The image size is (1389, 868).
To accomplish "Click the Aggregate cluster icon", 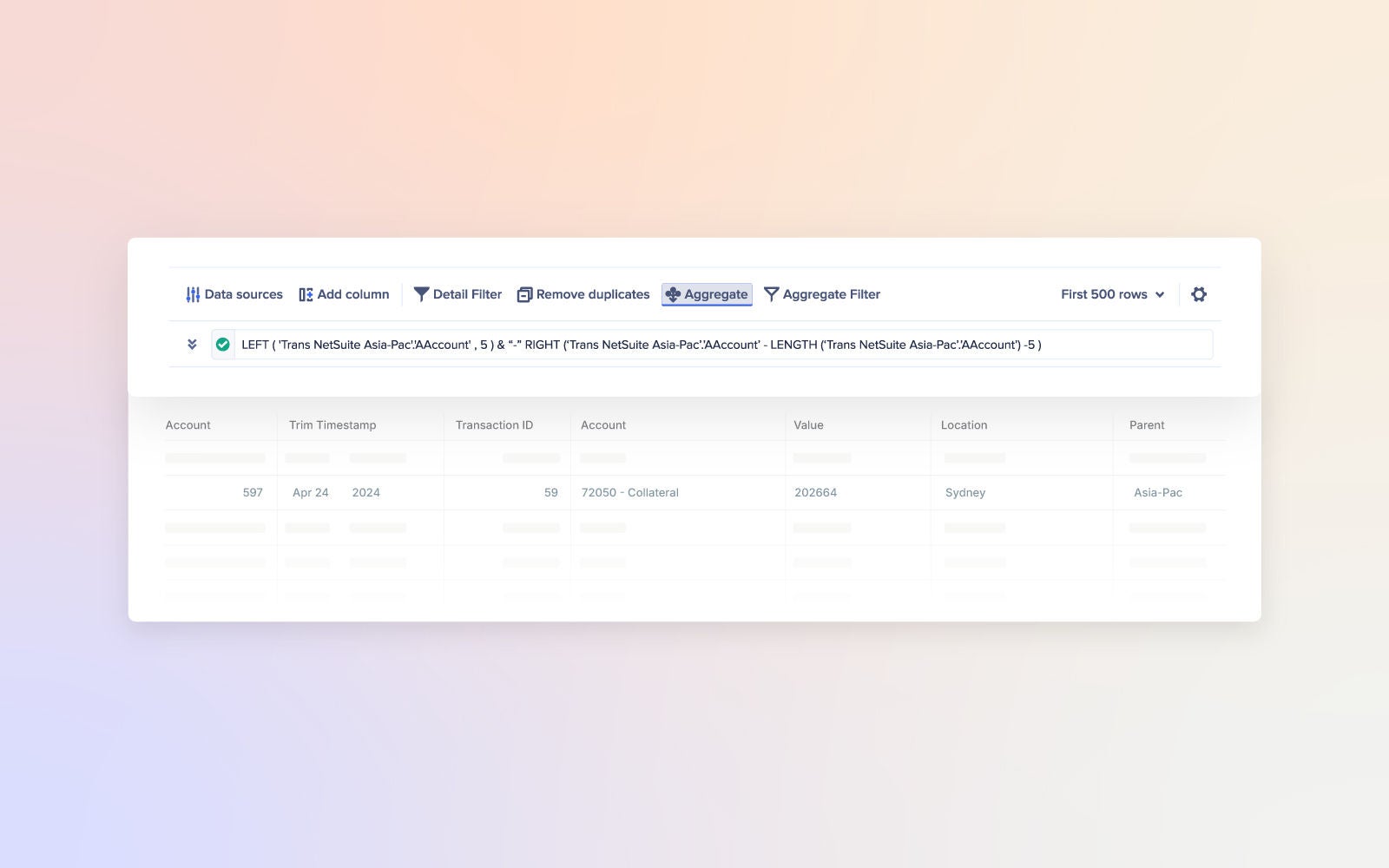I will pyautogui.click(x=673, y=294).
